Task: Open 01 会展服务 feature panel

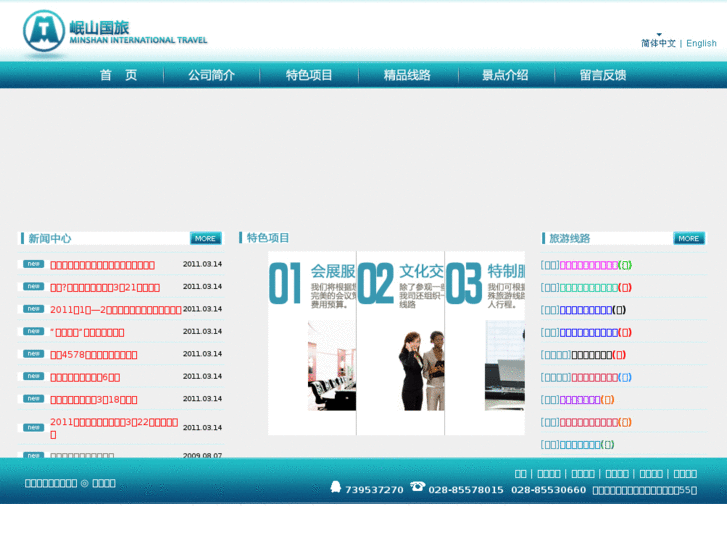Action: (312, 343)
